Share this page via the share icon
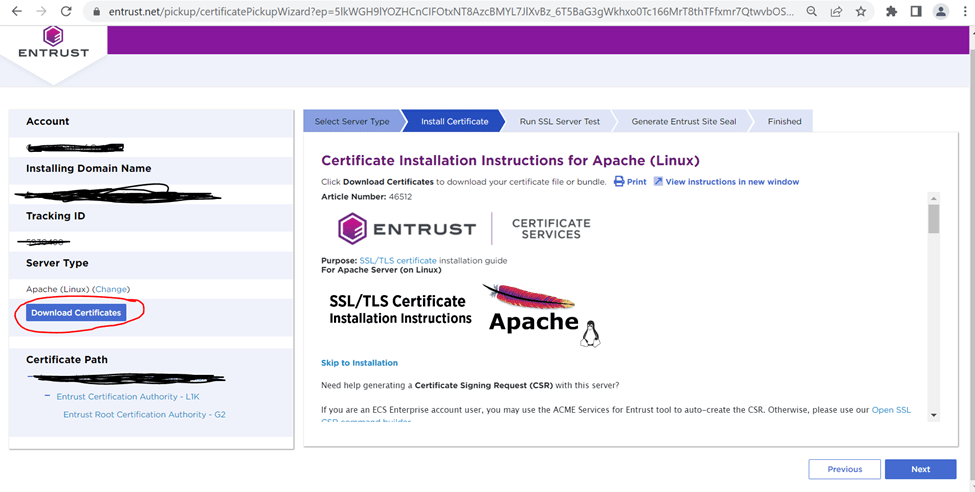The width and height of the screenshot is (975, 492). [836, 12]
